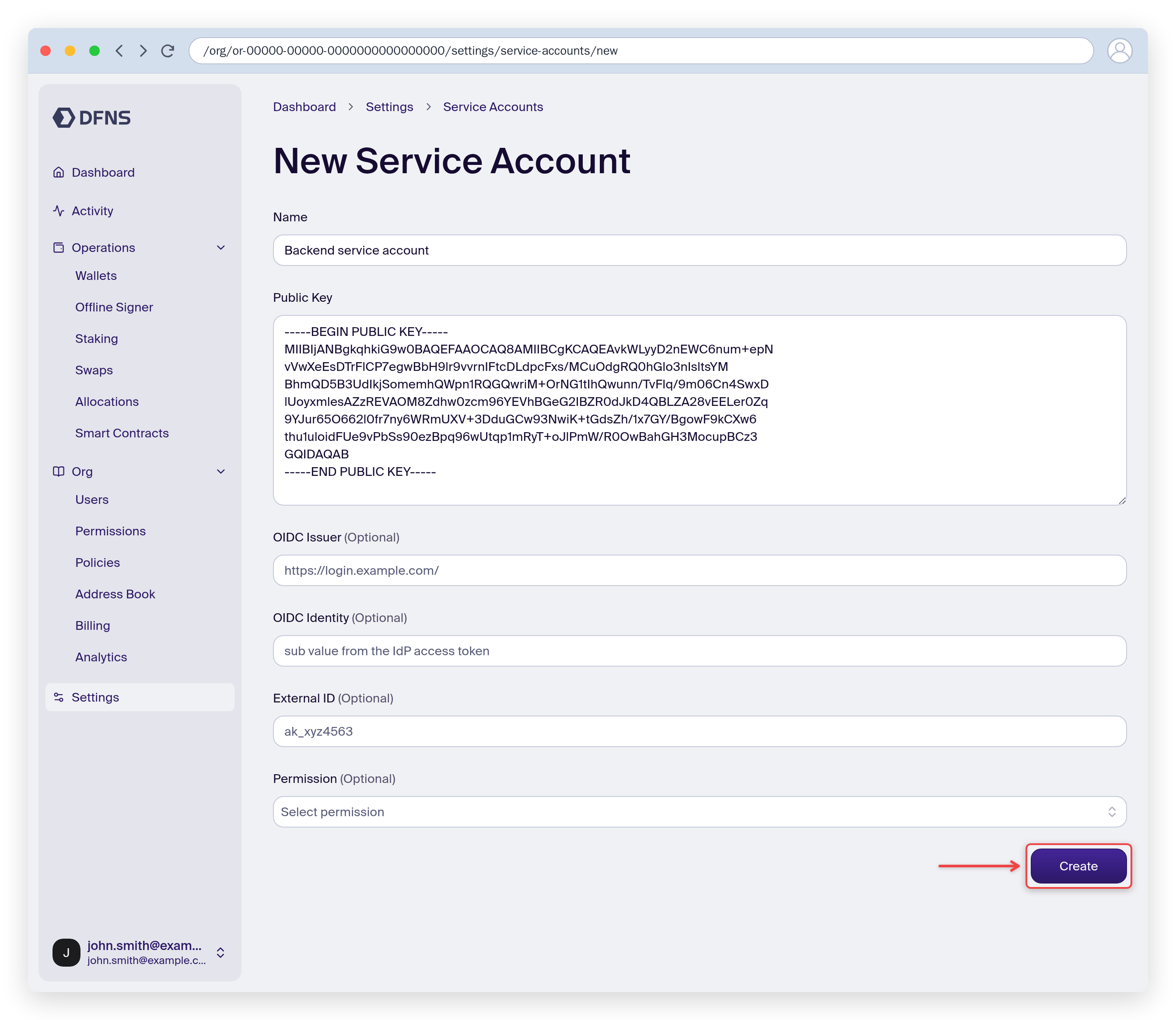The height and width of the screenshot is (1020, 1176).
Task: Open Policies under Org
Action: coord(97,562)
